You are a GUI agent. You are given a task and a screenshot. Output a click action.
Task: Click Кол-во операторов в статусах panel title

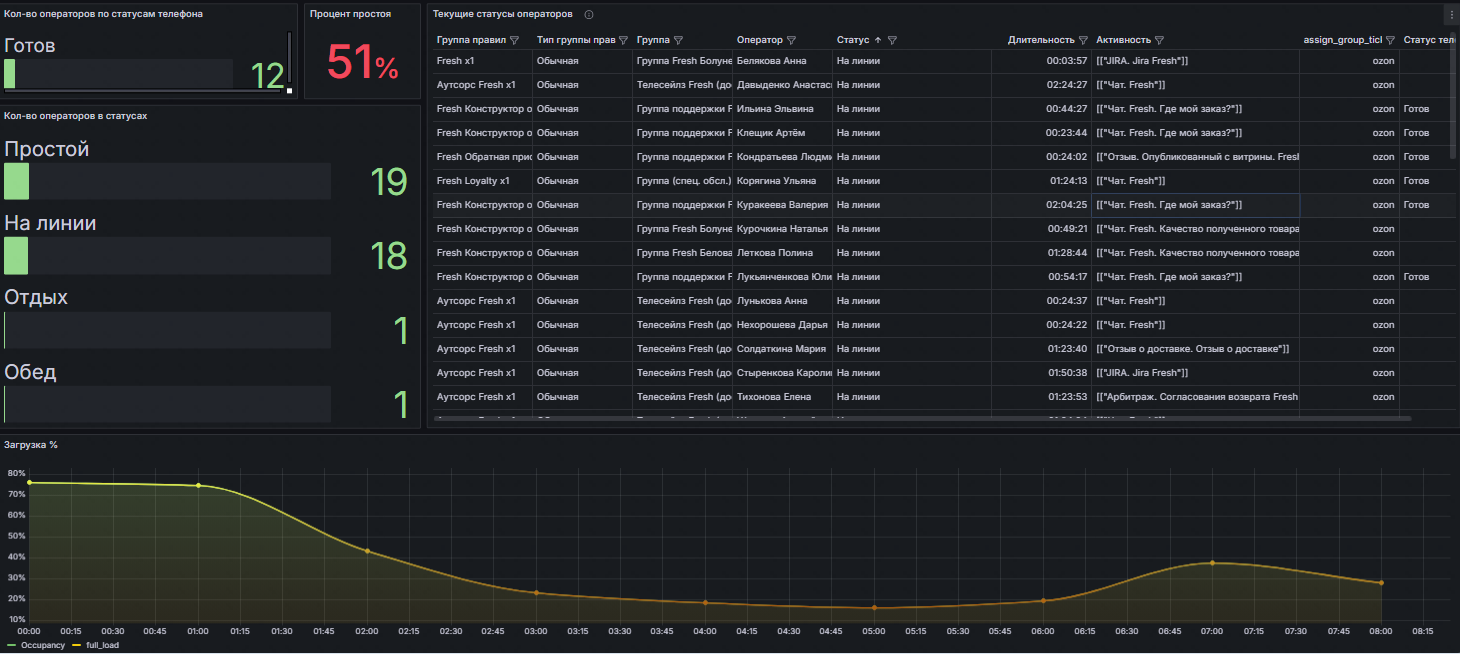tap(76, 116)
